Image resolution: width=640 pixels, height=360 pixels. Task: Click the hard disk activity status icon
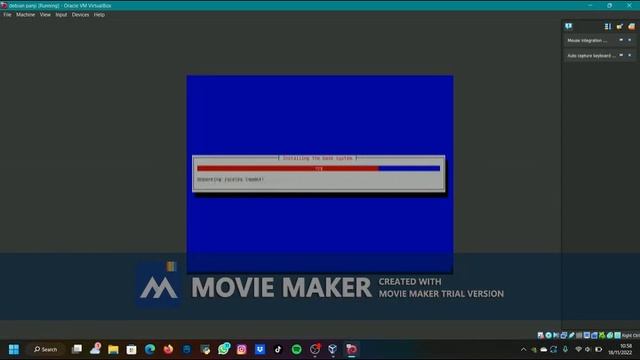click(540, 336)
